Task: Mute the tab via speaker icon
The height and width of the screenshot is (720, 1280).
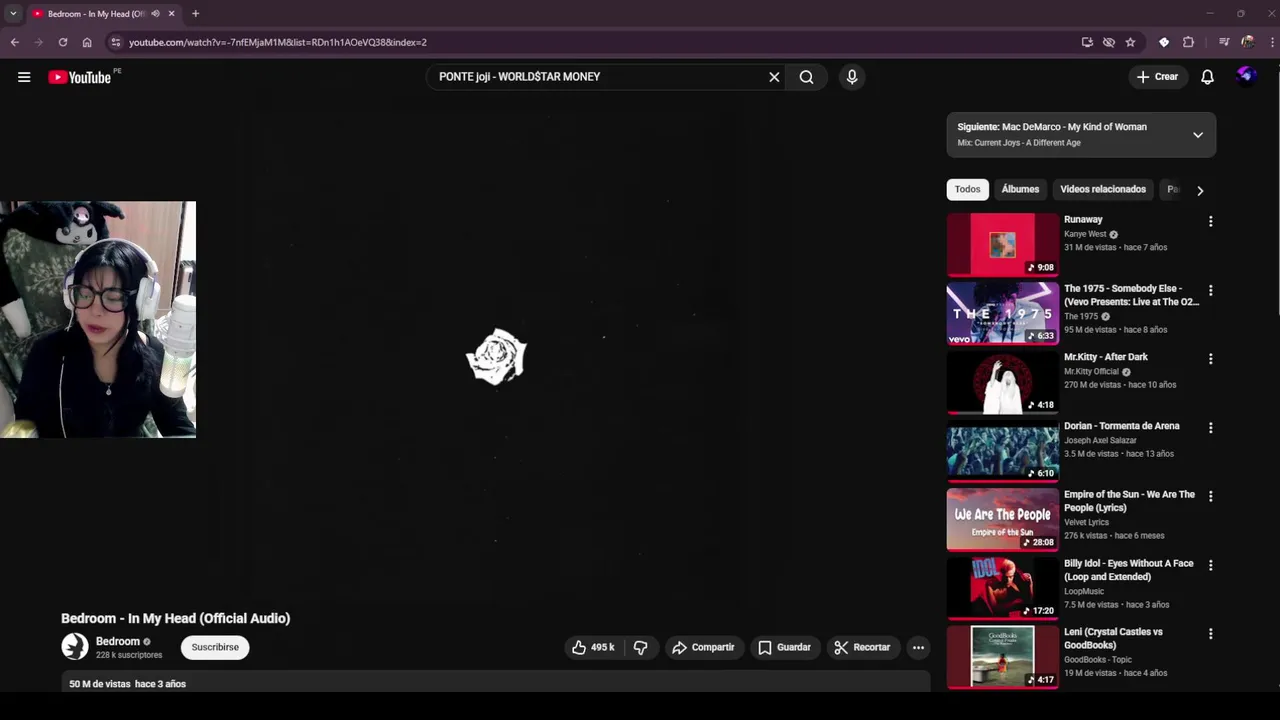Action: coord(155,14)
